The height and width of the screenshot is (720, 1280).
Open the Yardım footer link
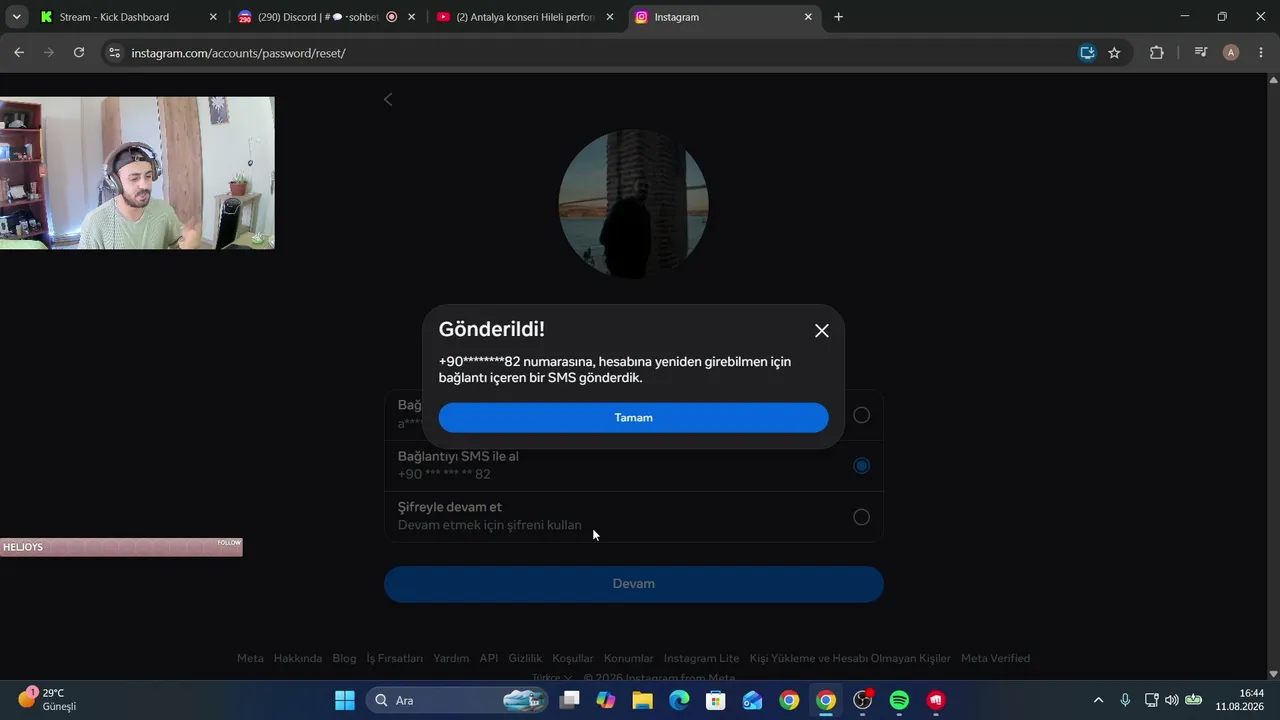pyautogui.click(x=451, y=658)
